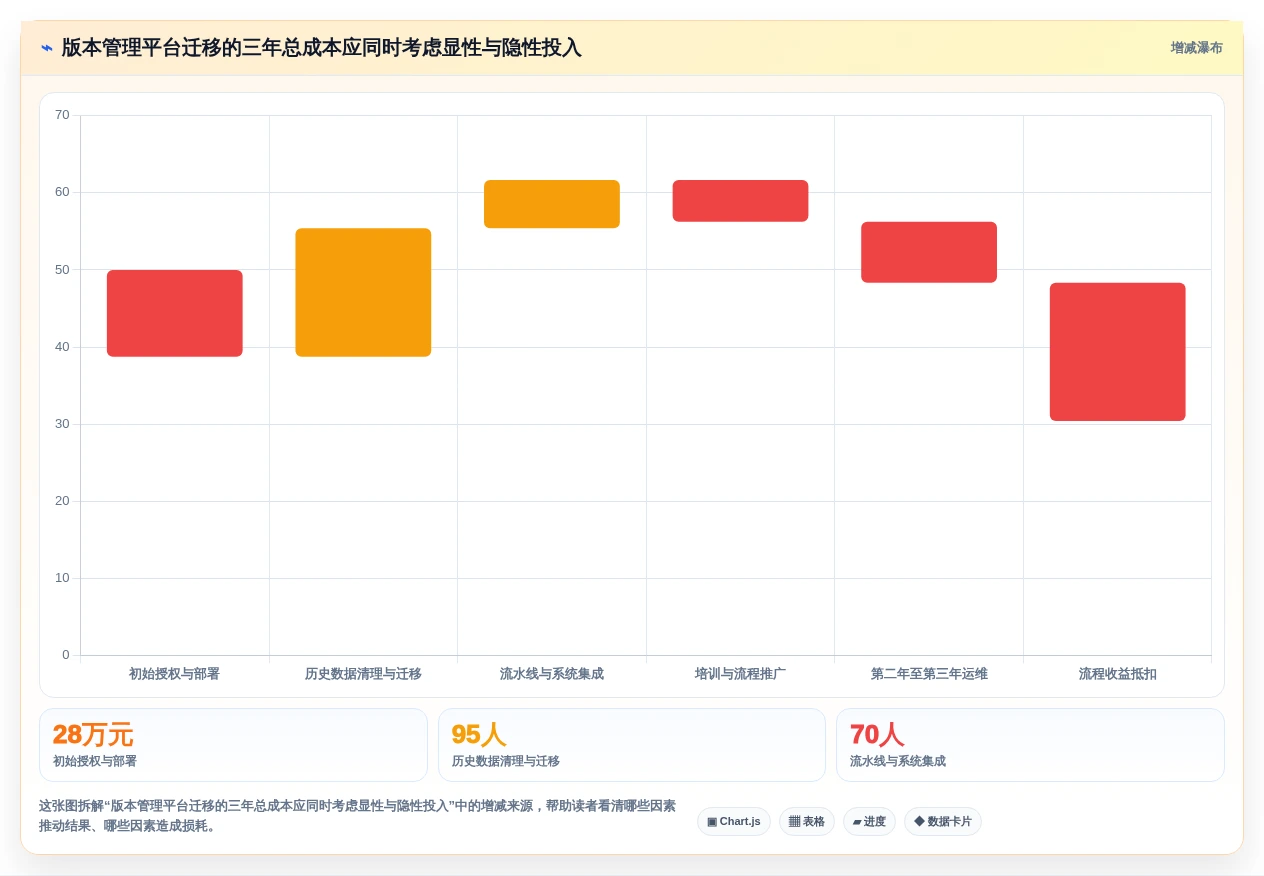Click the lightning icon beside the title

point(47,48)
